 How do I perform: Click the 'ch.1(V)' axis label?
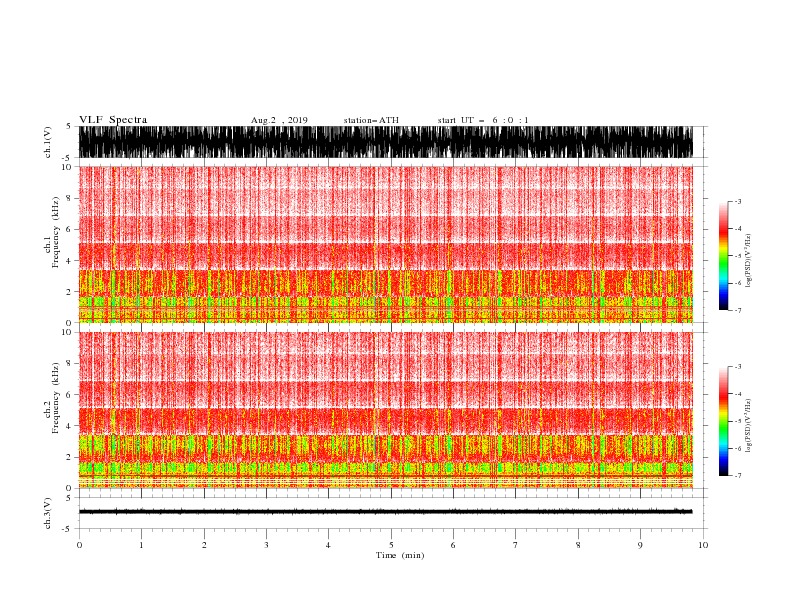48,142
